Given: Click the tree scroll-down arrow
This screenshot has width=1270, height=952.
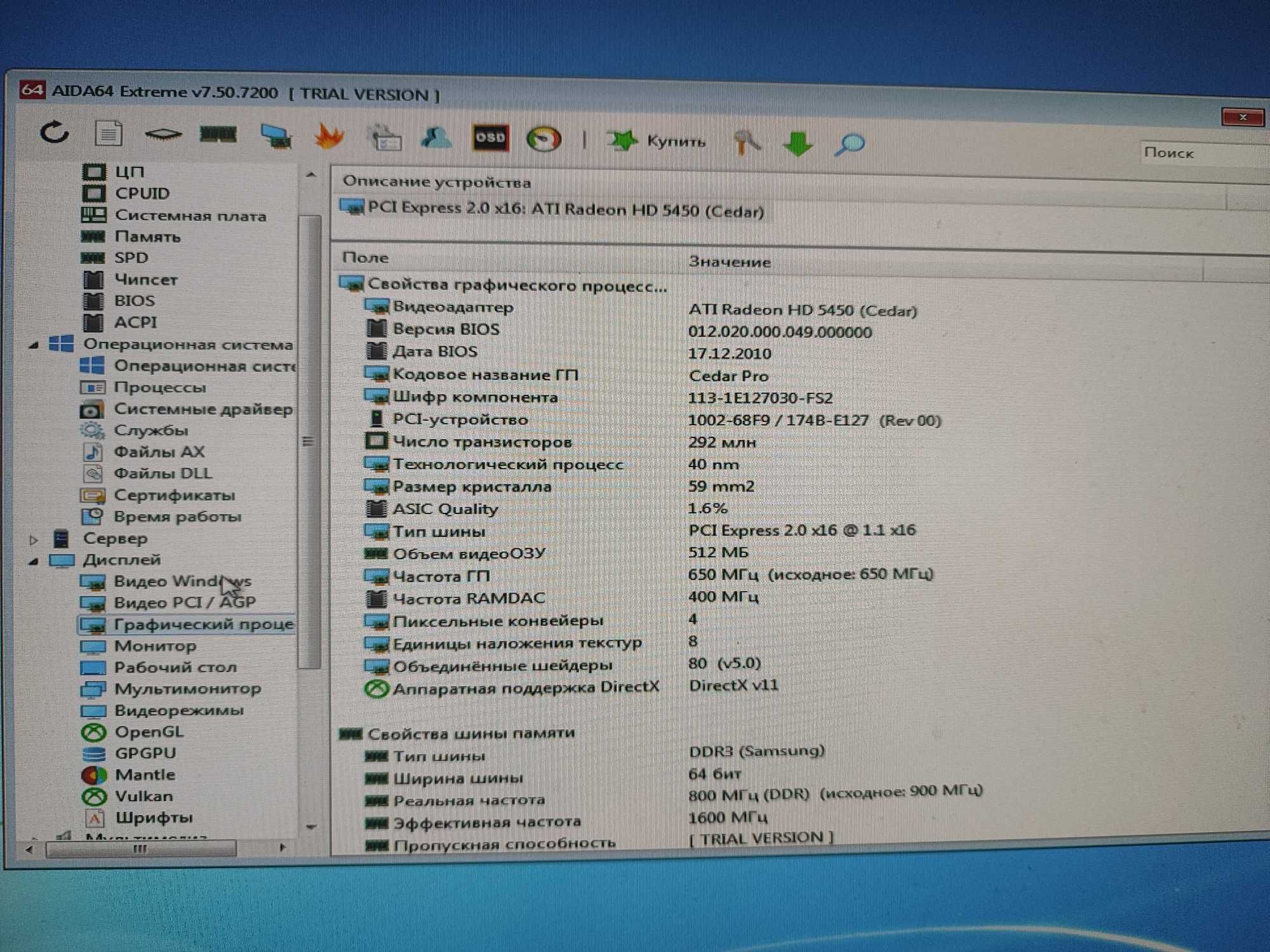Looking at the screenshot, I should 311,827.
